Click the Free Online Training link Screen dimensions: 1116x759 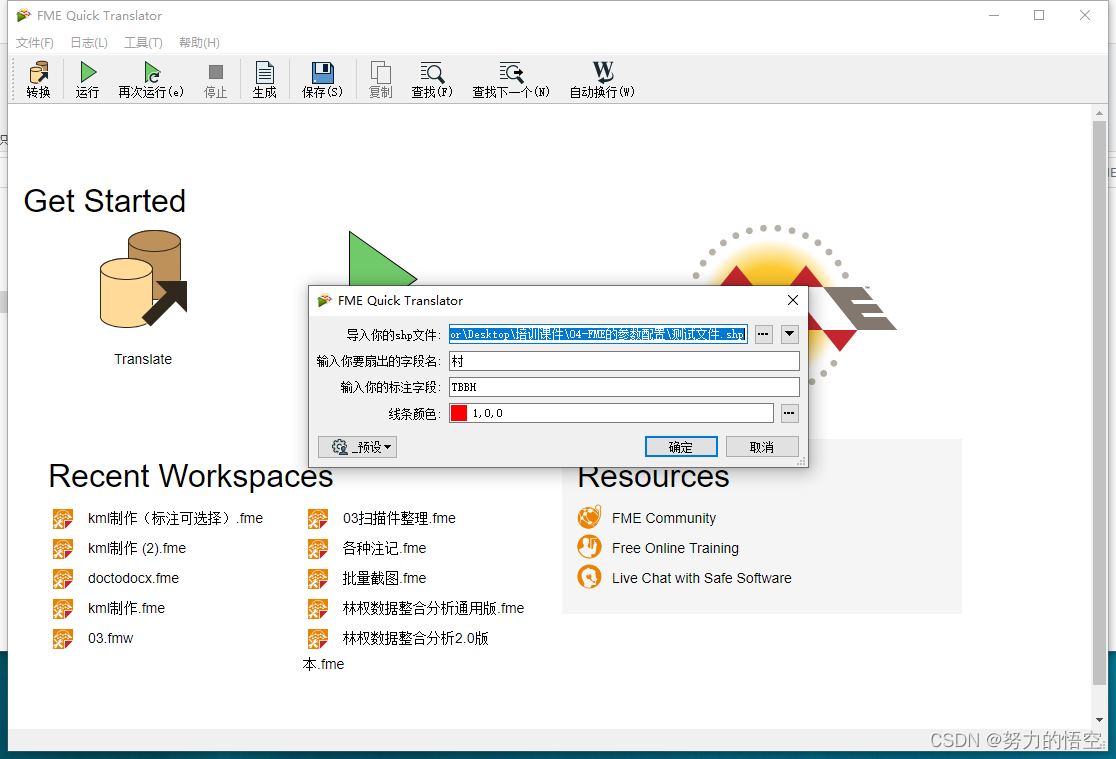click(x=675, y=548)
